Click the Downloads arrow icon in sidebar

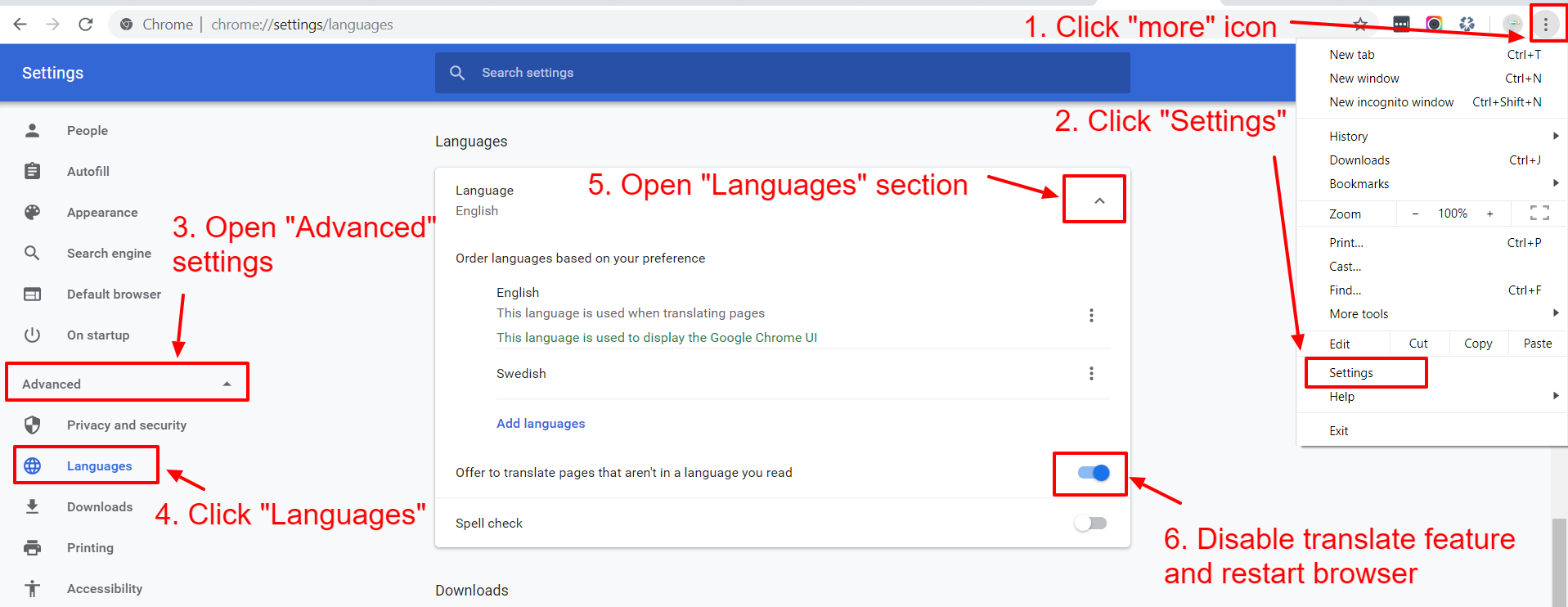(33, 506)
